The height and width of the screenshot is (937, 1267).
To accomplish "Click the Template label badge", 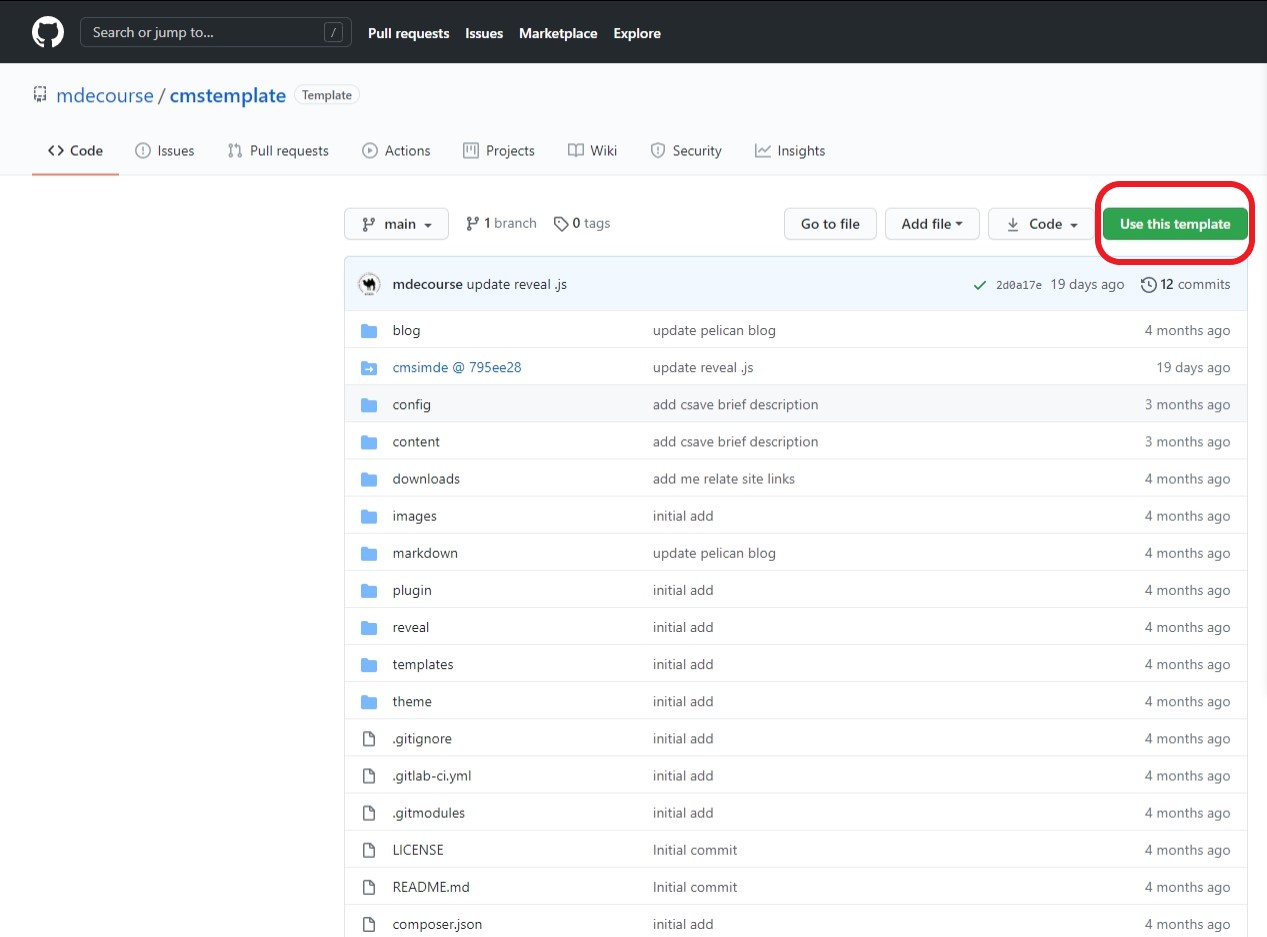I will [x=327, y=95].
